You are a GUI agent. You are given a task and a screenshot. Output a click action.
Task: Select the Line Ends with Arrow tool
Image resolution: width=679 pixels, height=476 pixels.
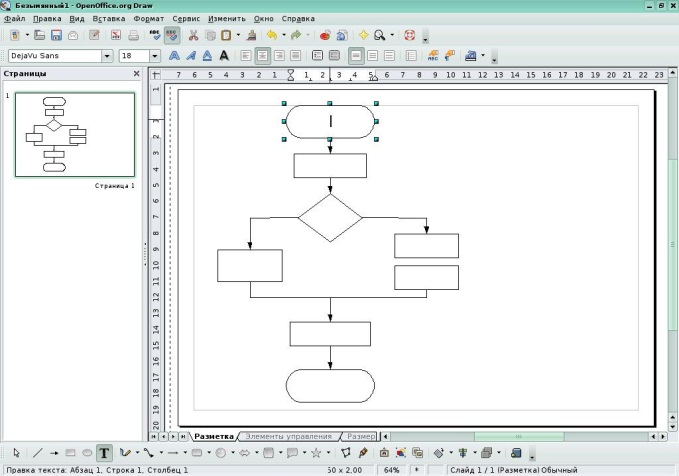(54, 453)
